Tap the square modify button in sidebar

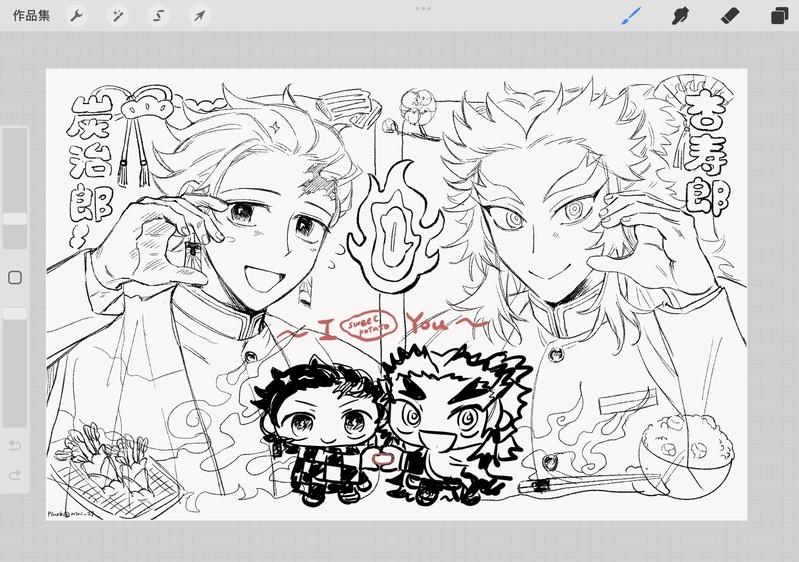[15, 278]
